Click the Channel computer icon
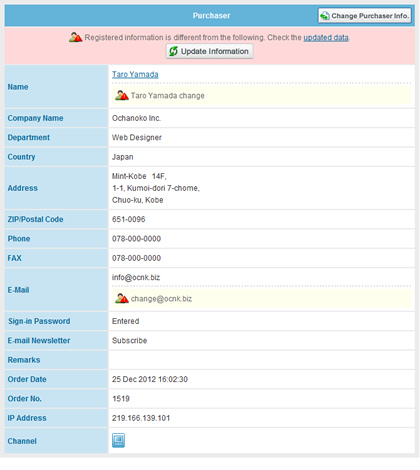 (x=118, y=440)
